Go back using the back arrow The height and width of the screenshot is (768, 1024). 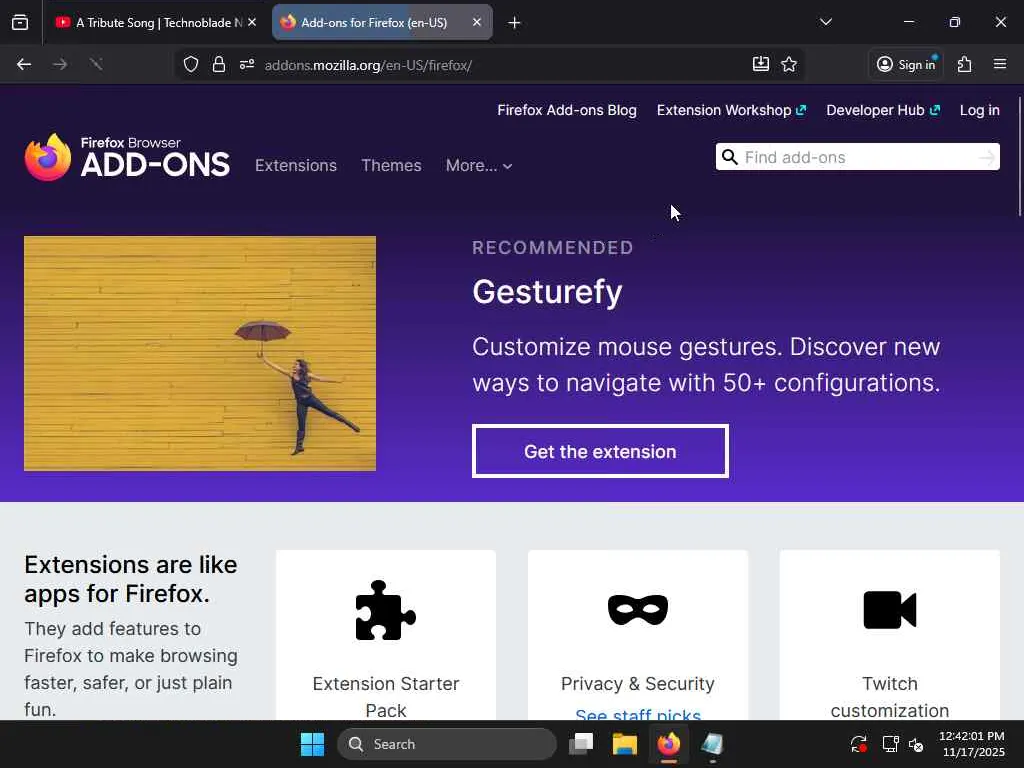(24, 65)
